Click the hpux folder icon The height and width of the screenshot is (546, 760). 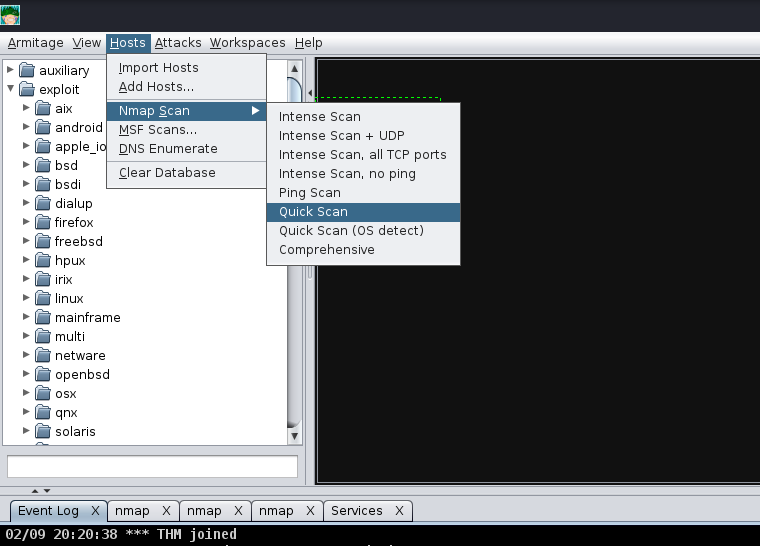pos(43,260)
